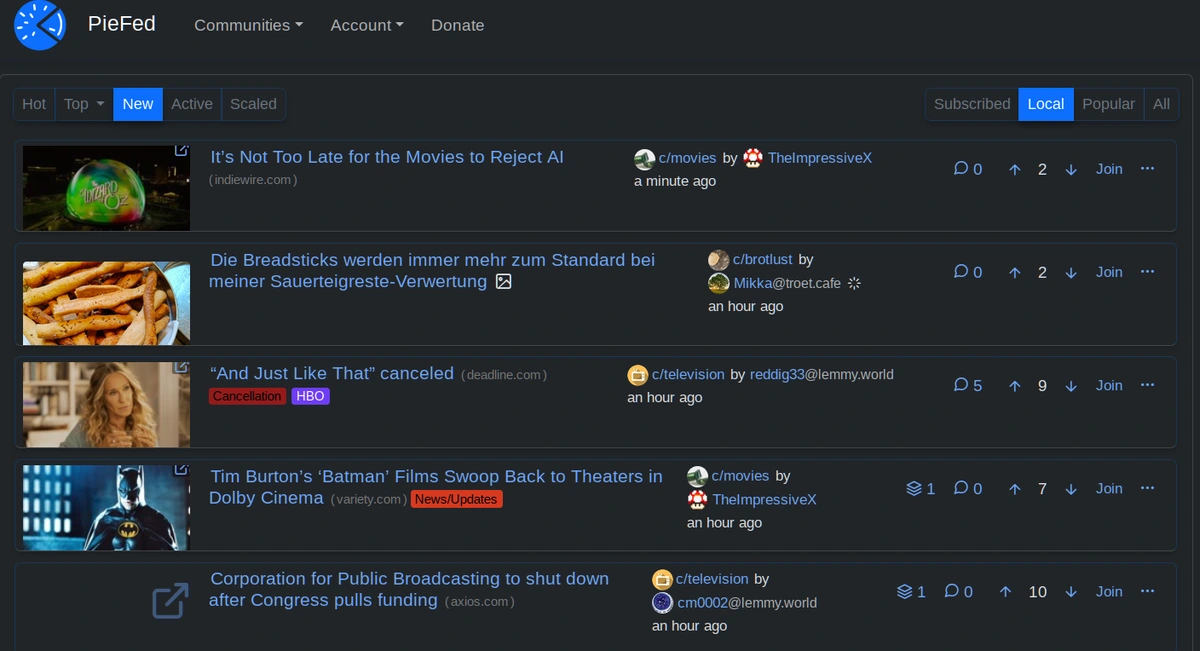Click the Batman movie thumbnail
1200x651 pixels.
[x=105, y=507]
